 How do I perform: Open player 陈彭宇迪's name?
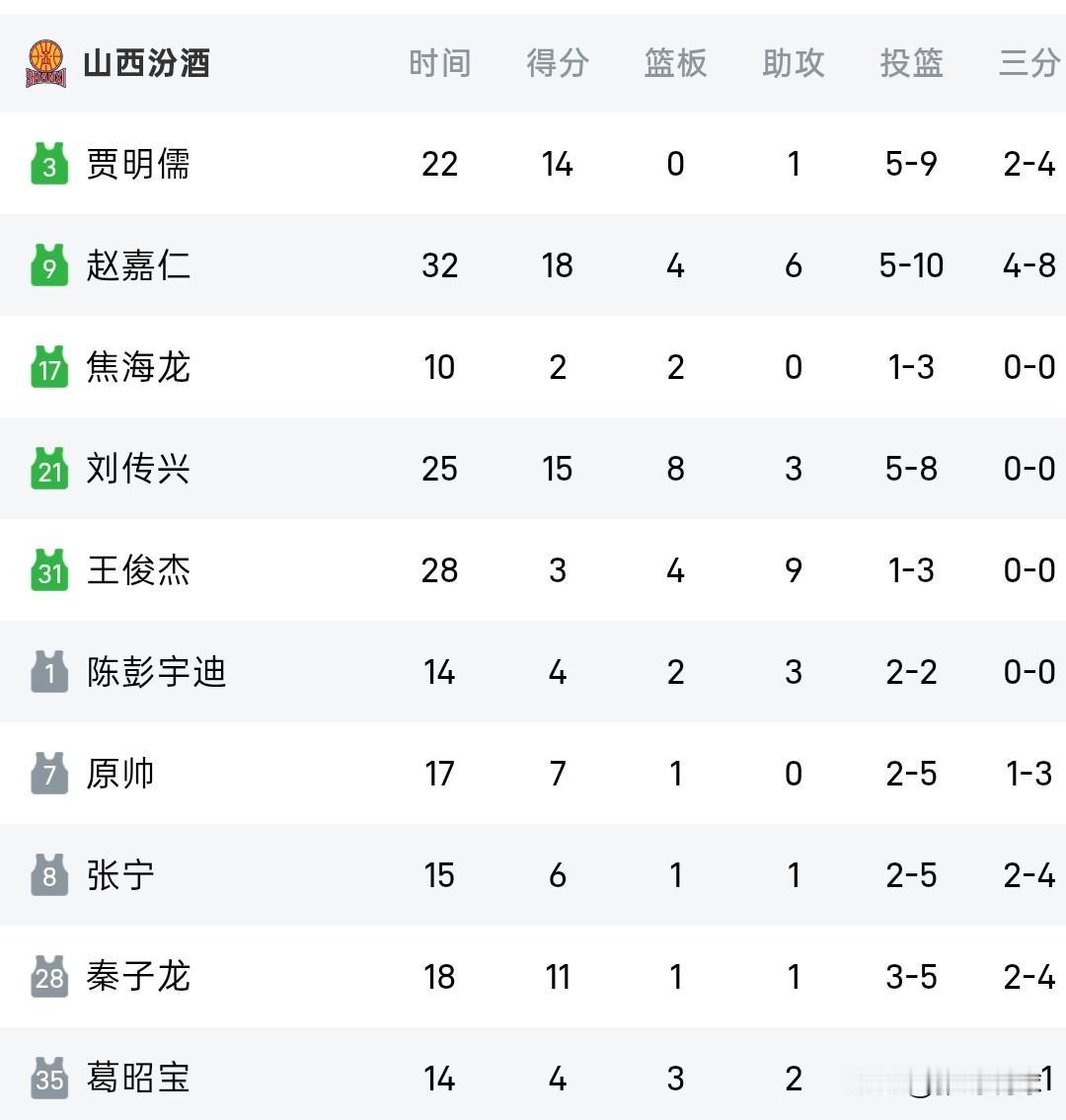click(156, 671)
